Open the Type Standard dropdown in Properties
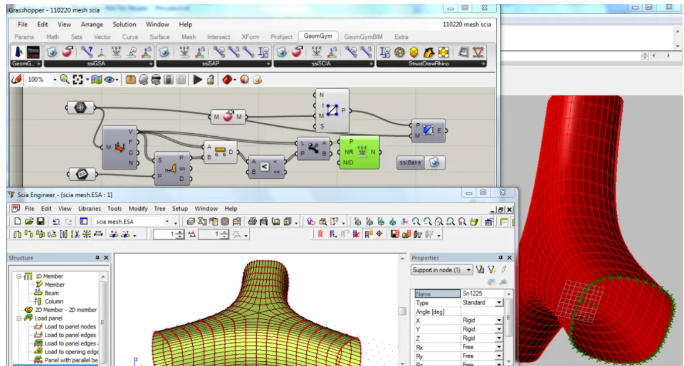 coord(499,302)
